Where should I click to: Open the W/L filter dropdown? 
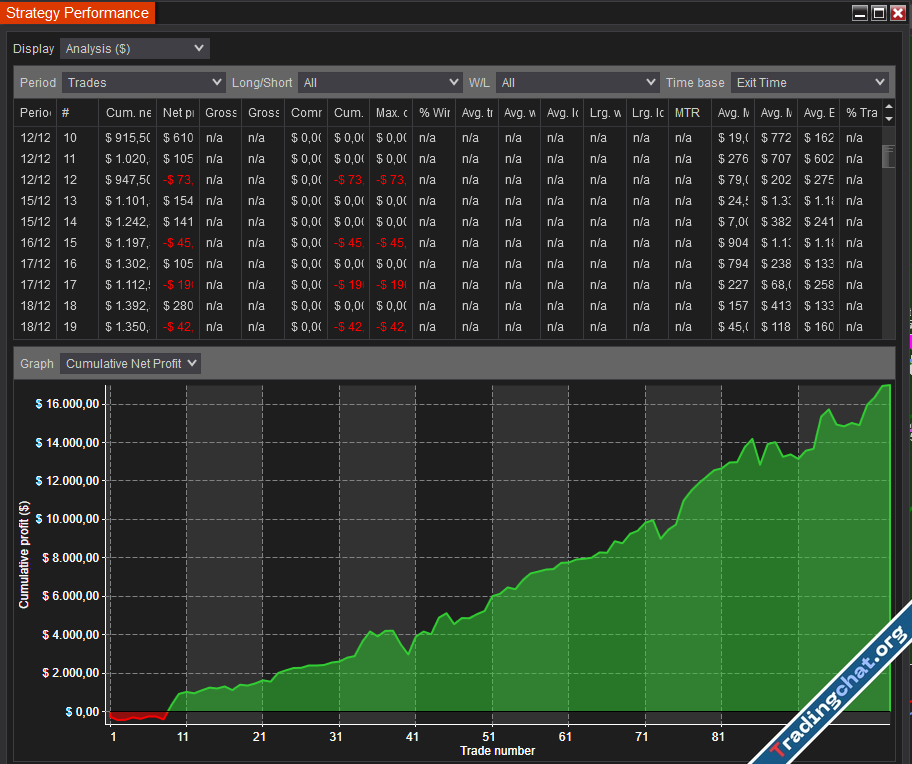[x=578, y=82]
